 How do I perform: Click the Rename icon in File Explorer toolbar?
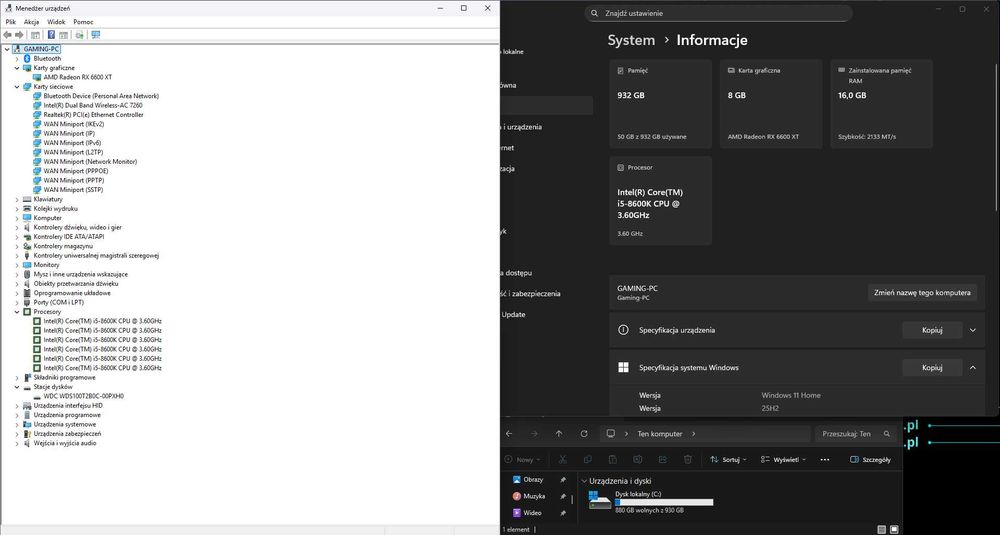(x=637, y=459)
